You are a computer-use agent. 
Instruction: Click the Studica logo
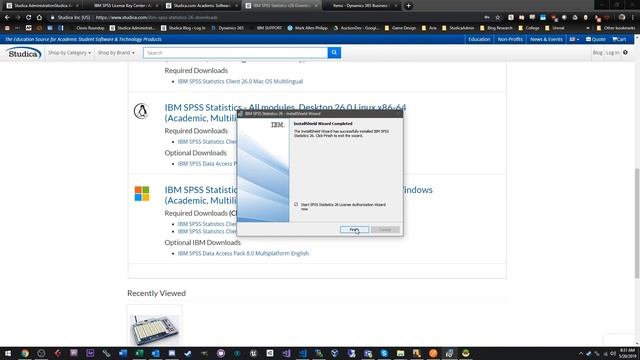[x=23, y=53]
